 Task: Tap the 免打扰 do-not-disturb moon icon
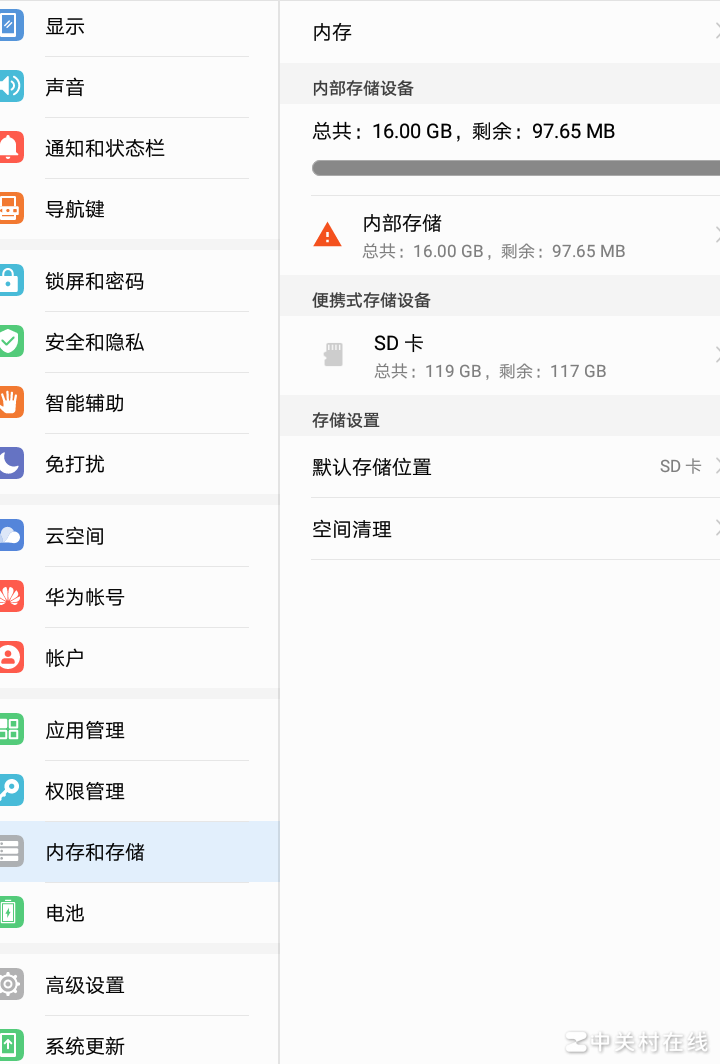pyautogui.click(x=10, y=464)
